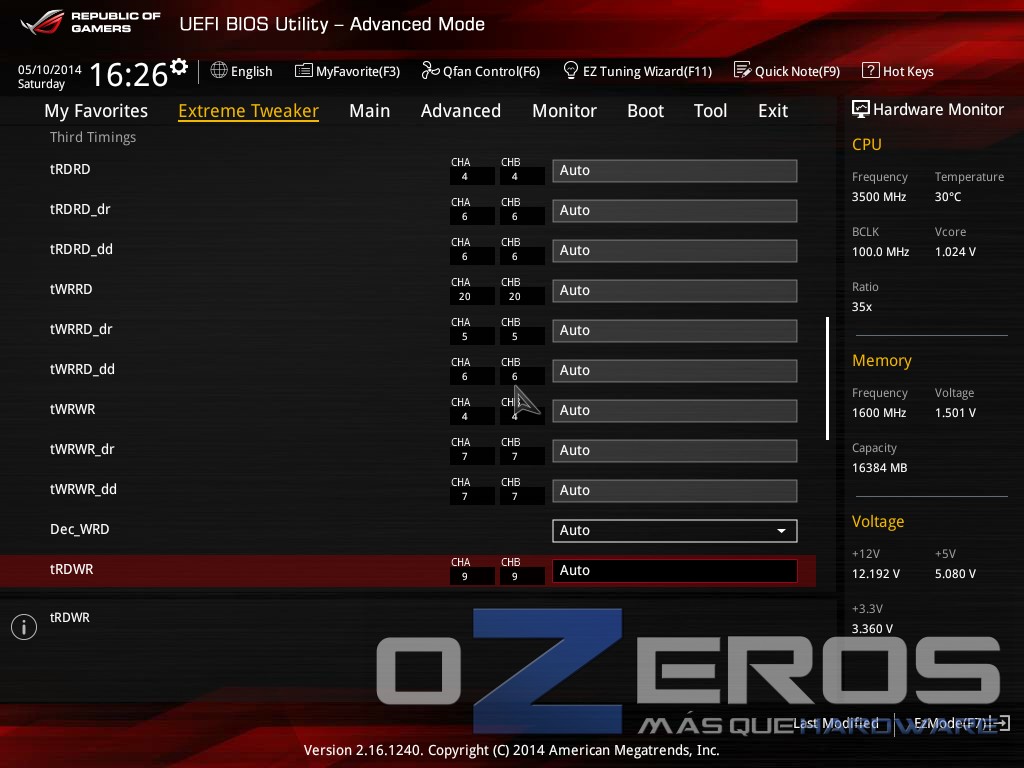Select the Dec_WRD setting label
The image size is (1024, 768).
coord(80,530)
